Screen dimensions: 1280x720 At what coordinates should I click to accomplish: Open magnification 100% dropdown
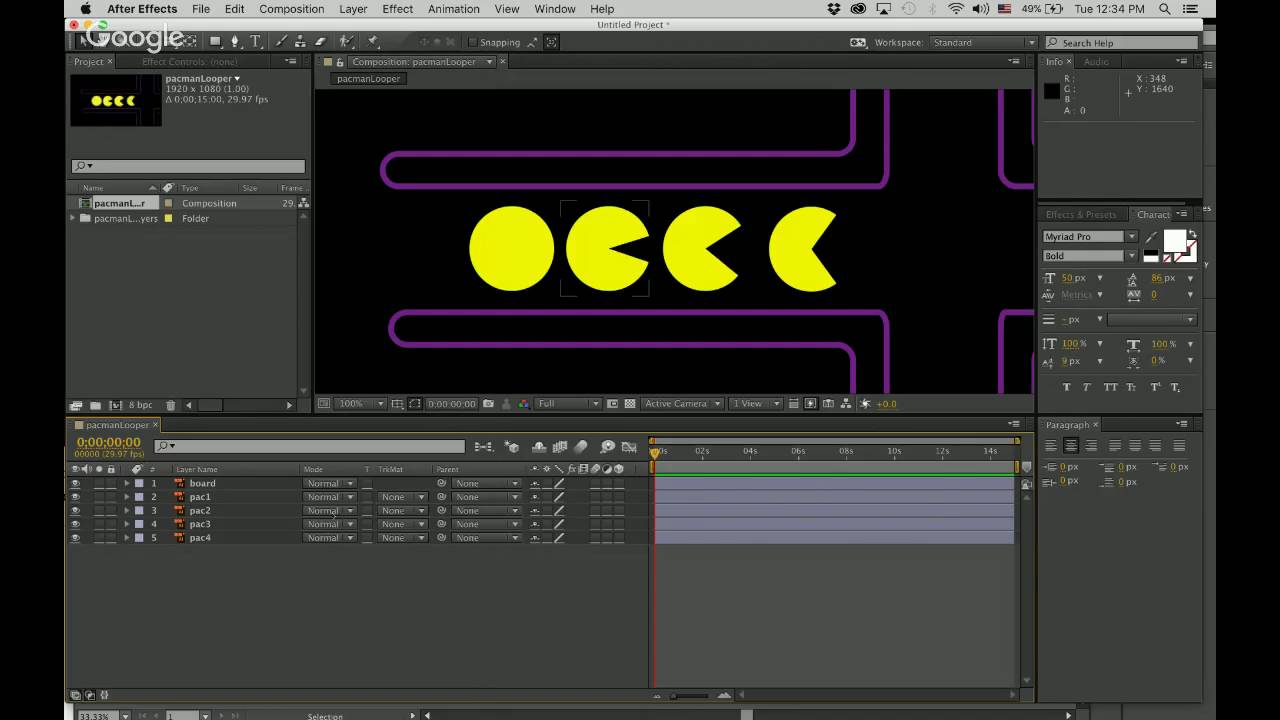(359, 404)
